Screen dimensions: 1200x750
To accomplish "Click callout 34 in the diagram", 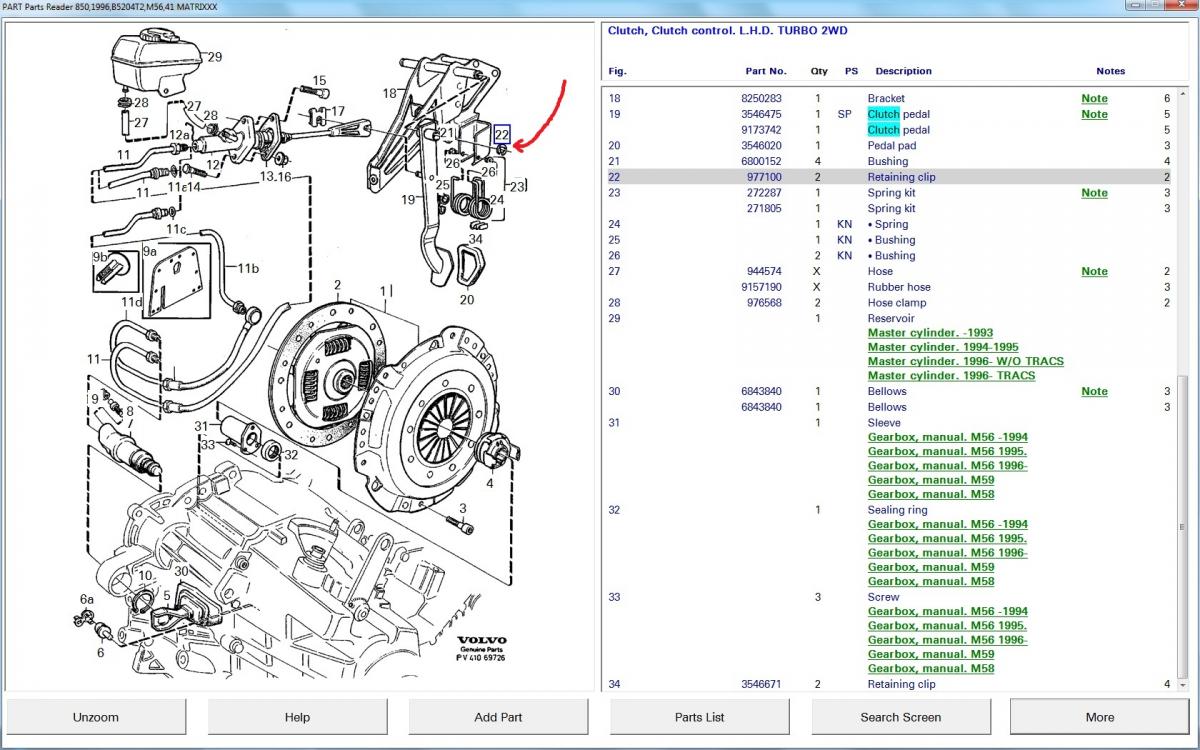I will click(476, 239).
